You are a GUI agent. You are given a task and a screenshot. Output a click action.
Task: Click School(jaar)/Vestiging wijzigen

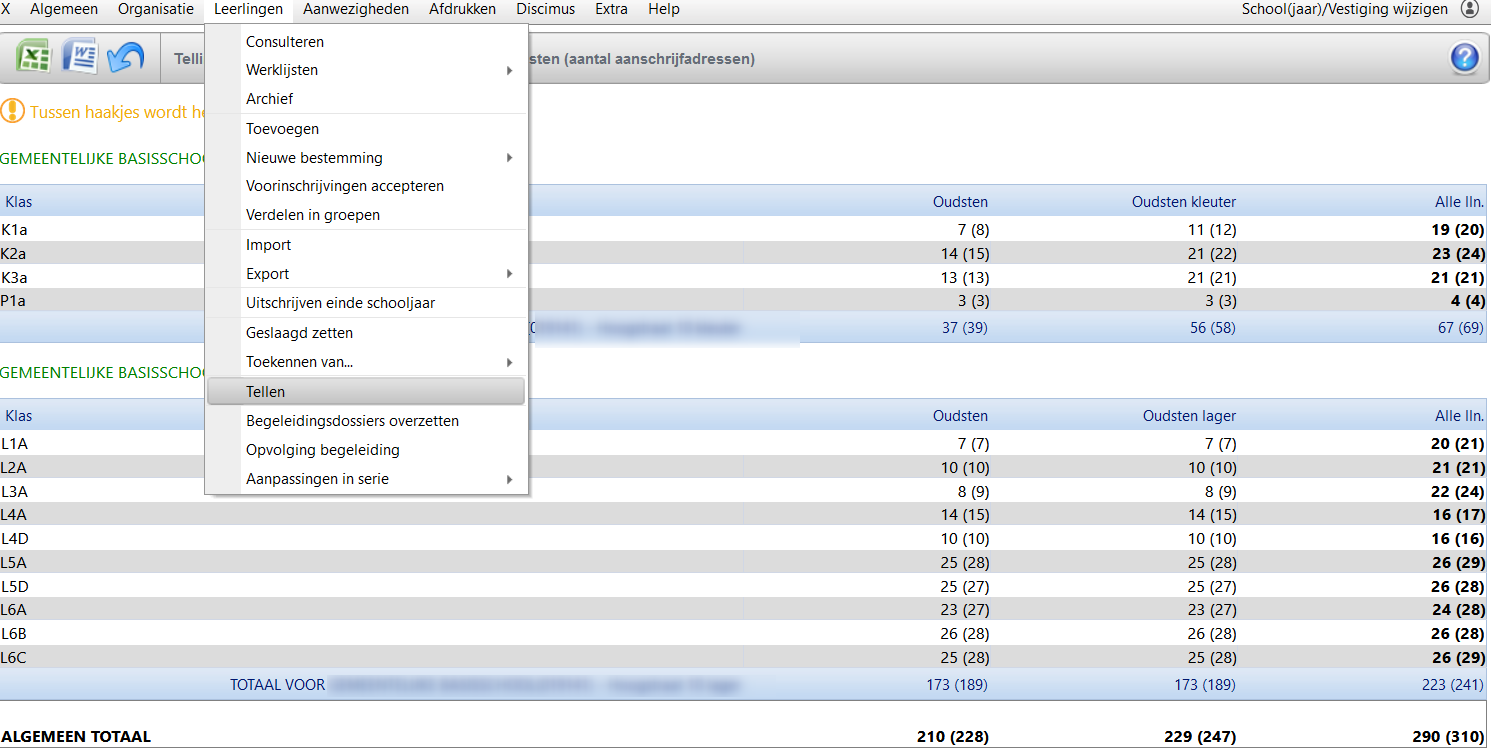pyautogui.click(x=1345, y=9)
